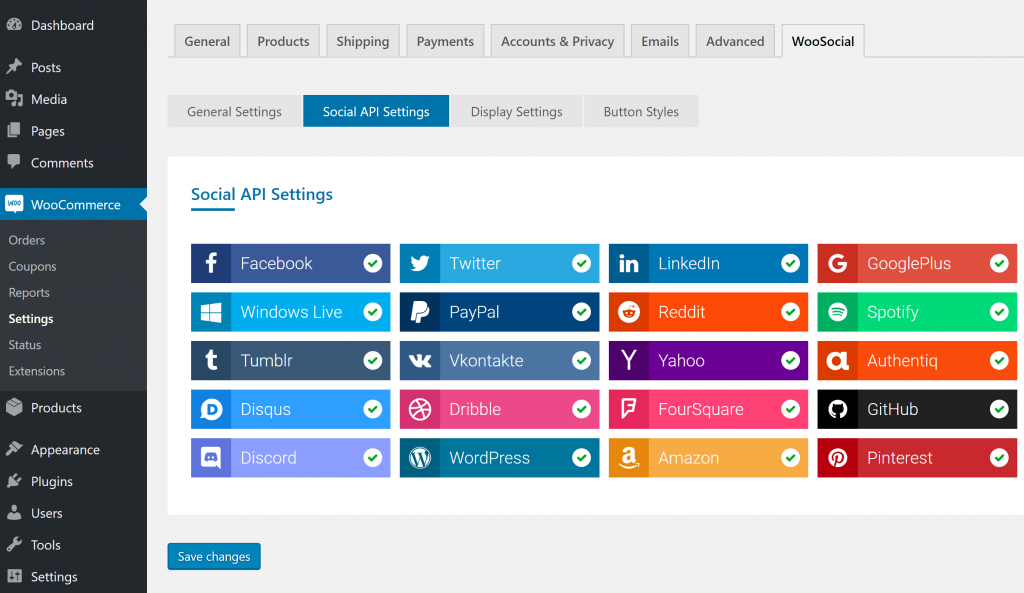The width and height of the screenshot is (1024, 593).
Task: Click the Authentiq logo icon
Action: click(x=837, y=361)
